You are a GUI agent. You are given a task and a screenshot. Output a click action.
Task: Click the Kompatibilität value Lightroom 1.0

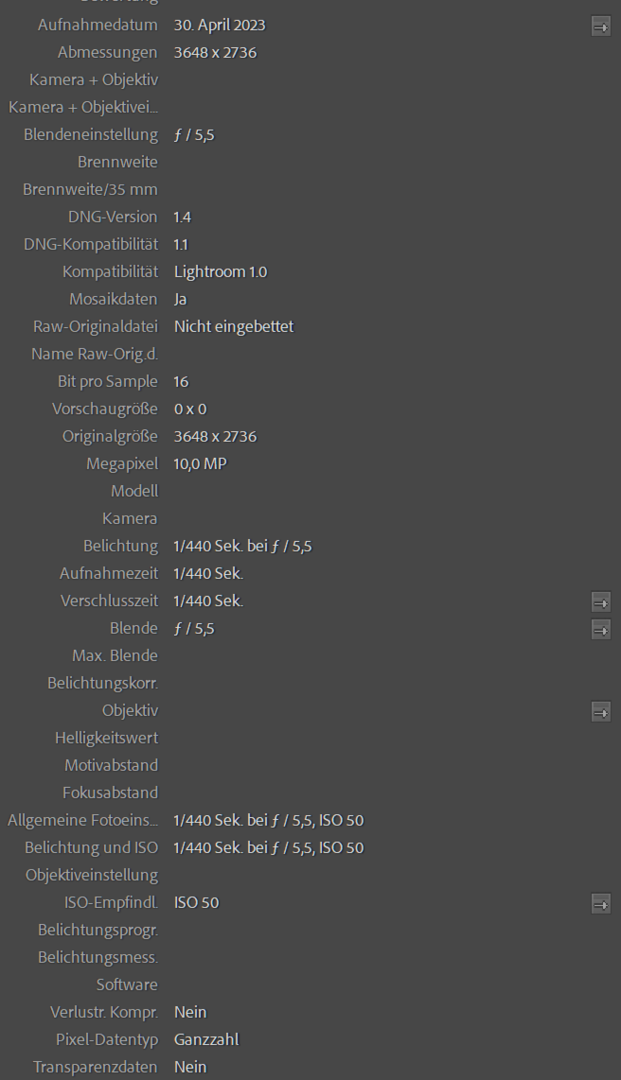click(220, 272)
